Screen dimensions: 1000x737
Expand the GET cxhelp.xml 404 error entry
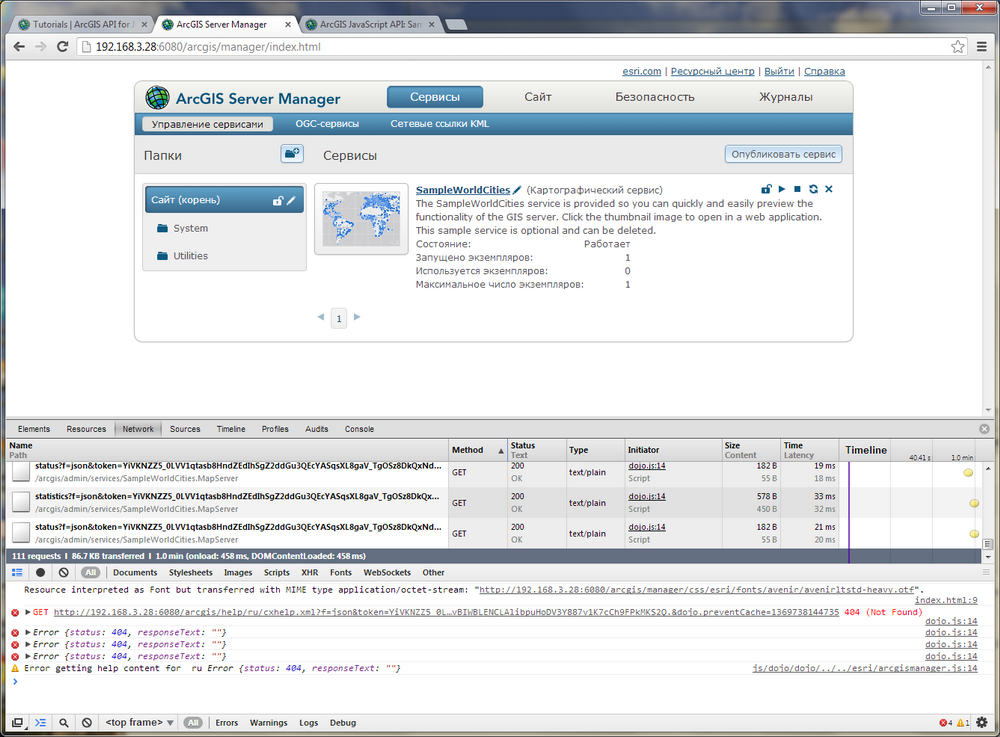click(28, 612)
